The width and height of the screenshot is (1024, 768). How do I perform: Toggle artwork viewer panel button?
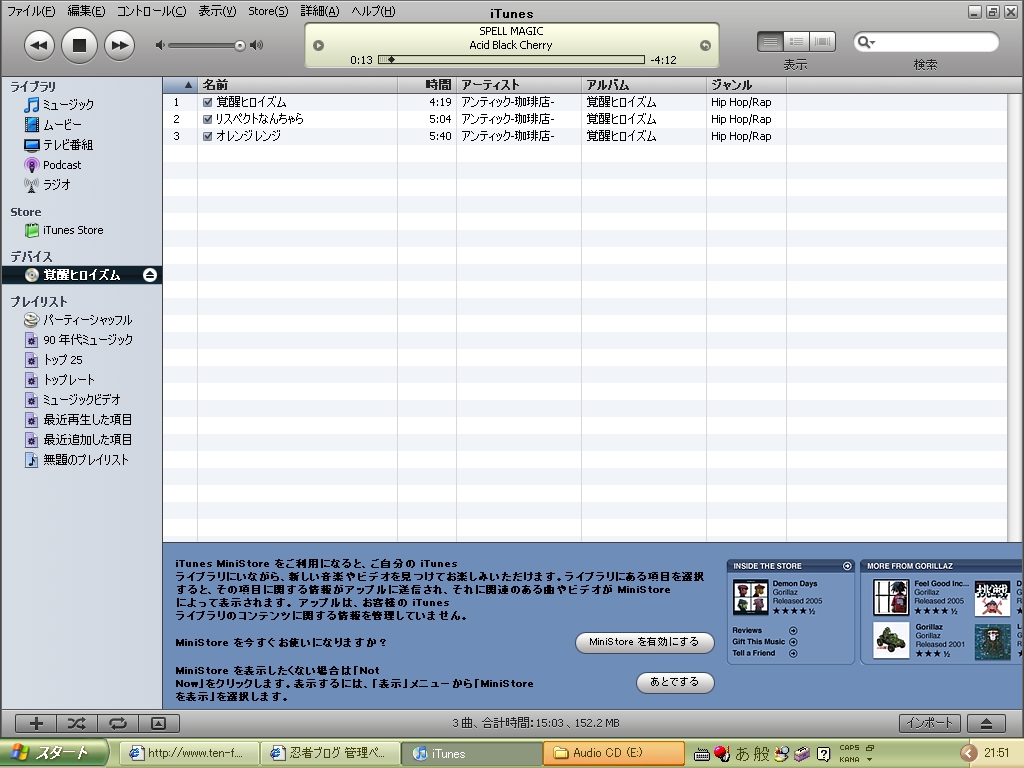(159, 723)
